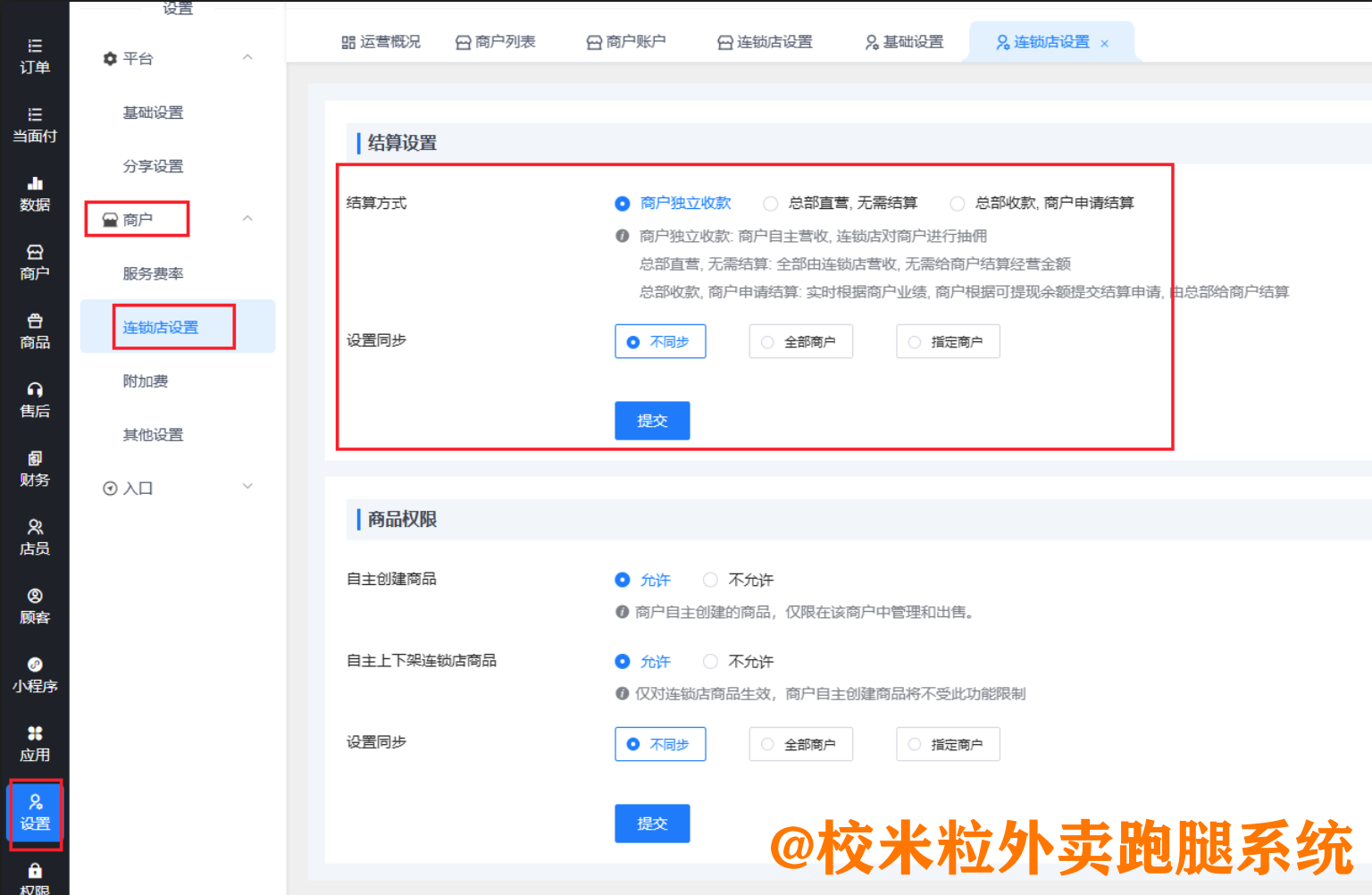1372x895 pixels.
Task: Select 总部收款, 商户申请结算 radio option
Action: [958, 204]
